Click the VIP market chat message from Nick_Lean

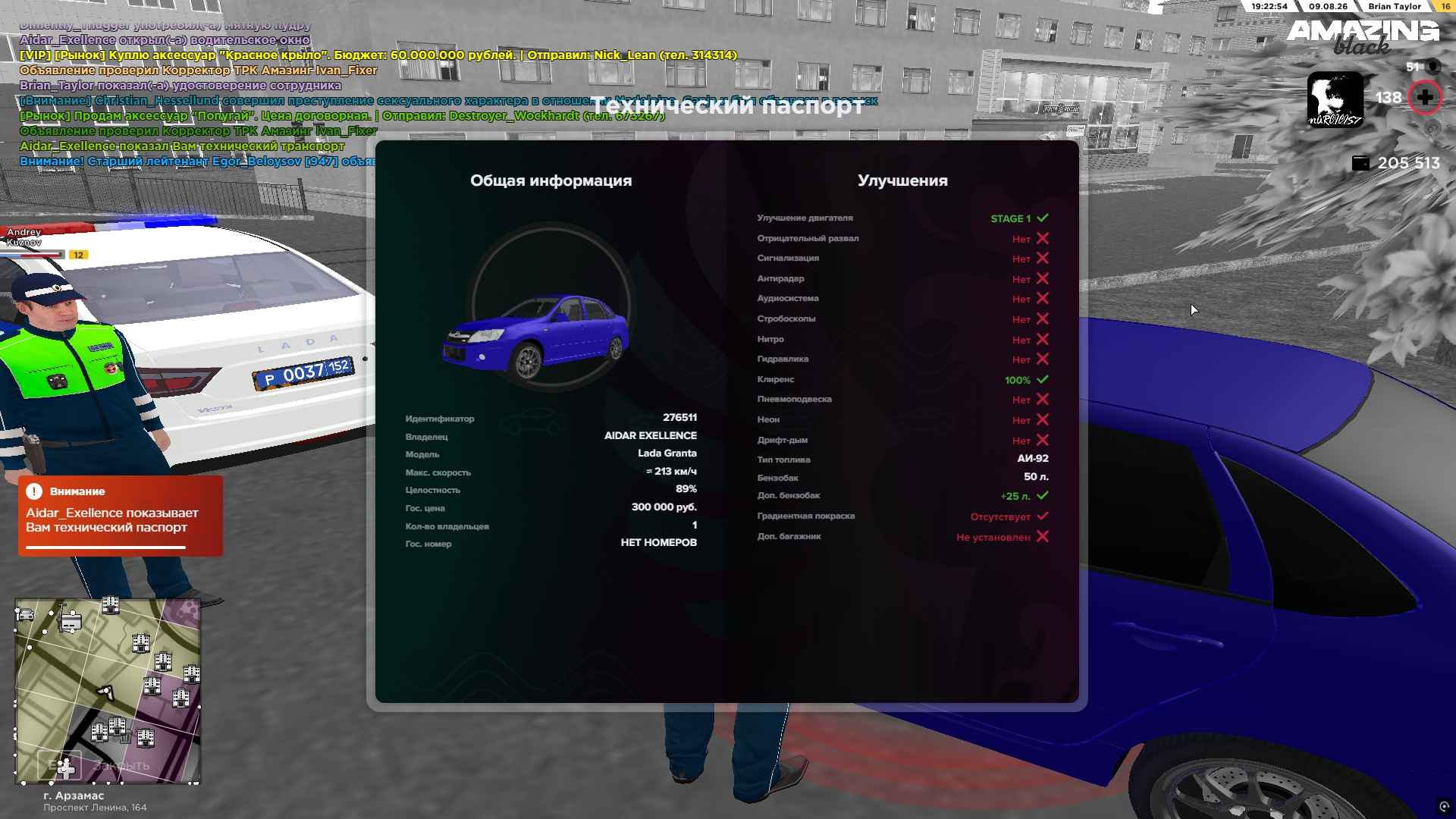[378, 55]
